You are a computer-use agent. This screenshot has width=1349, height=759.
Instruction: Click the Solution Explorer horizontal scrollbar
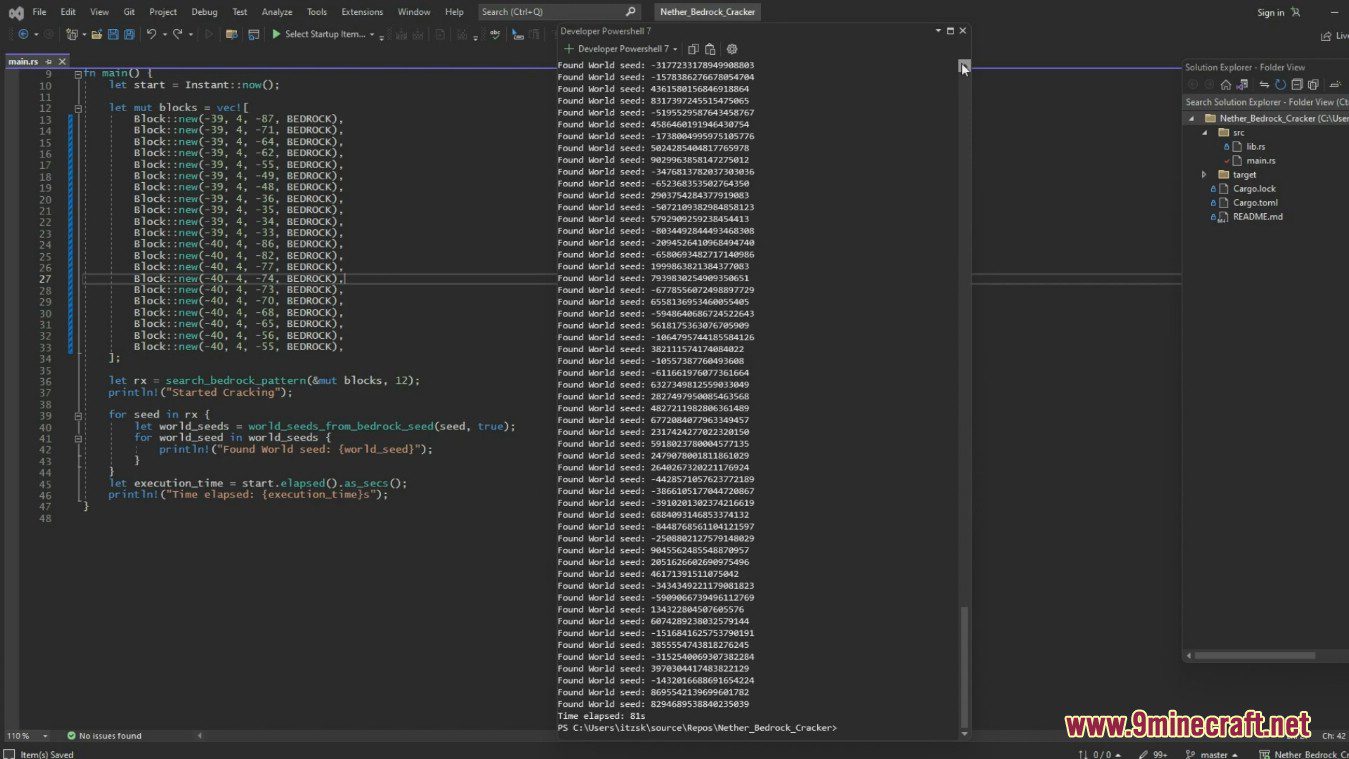tap(1254, 656)
